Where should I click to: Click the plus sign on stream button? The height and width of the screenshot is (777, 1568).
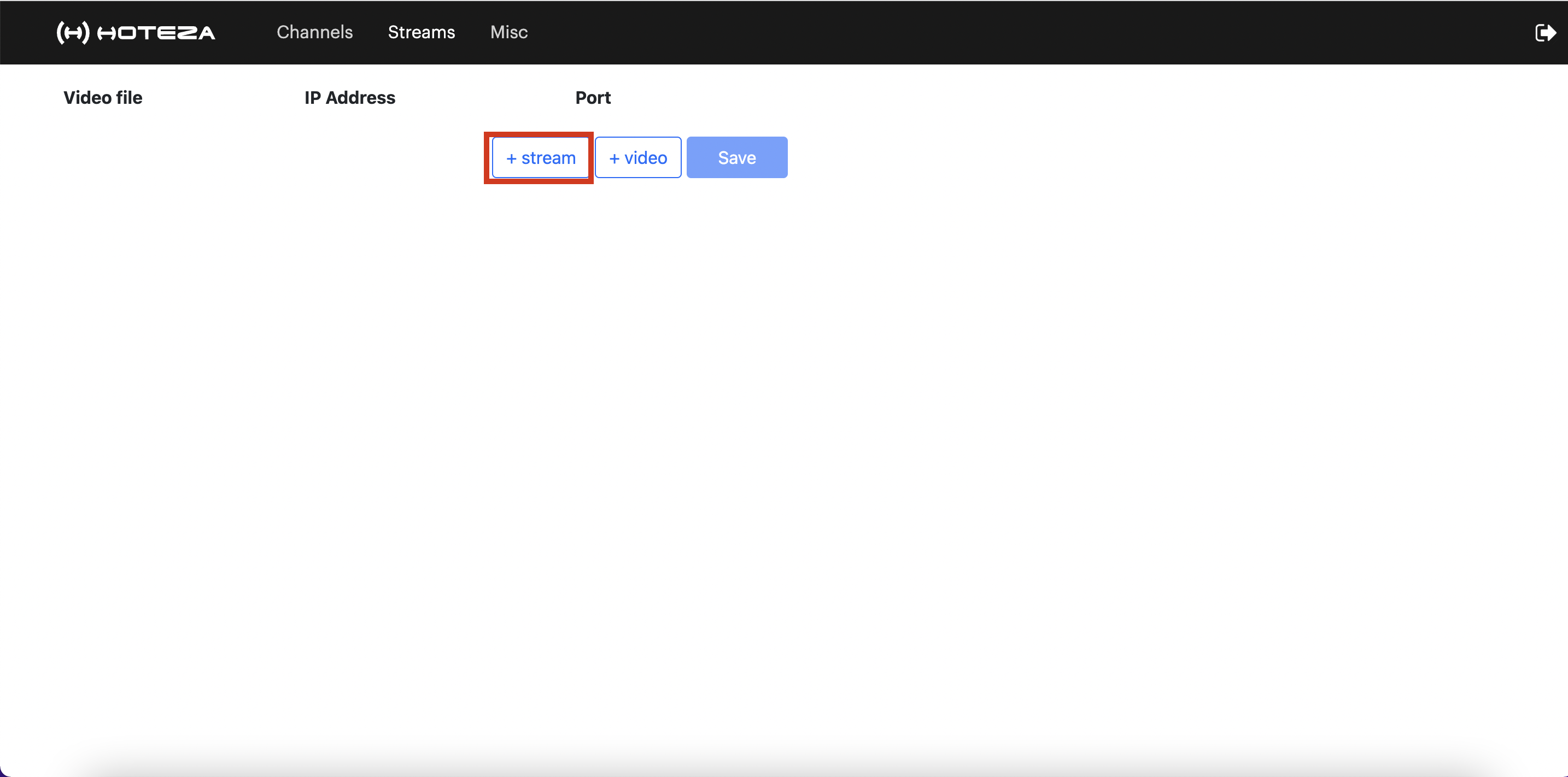click(511, 159)
